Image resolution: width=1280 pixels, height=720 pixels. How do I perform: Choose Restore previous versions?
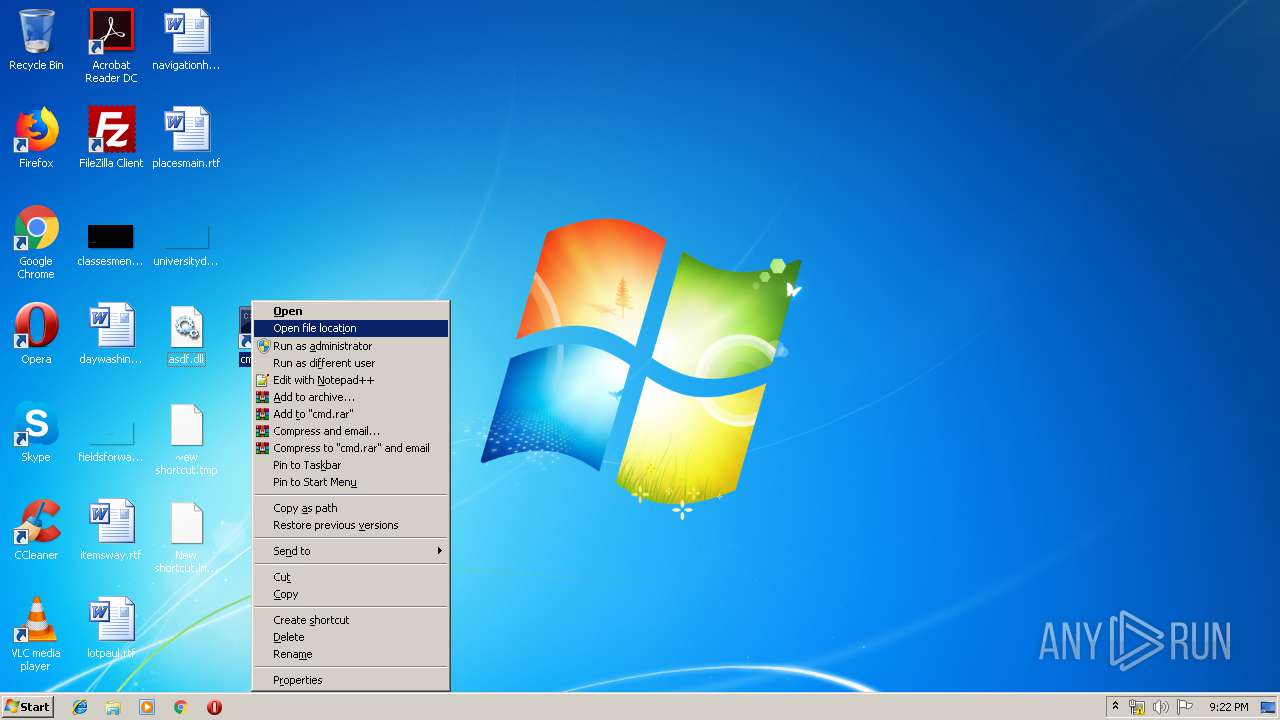pyautogui.click(x=350, y=525)
